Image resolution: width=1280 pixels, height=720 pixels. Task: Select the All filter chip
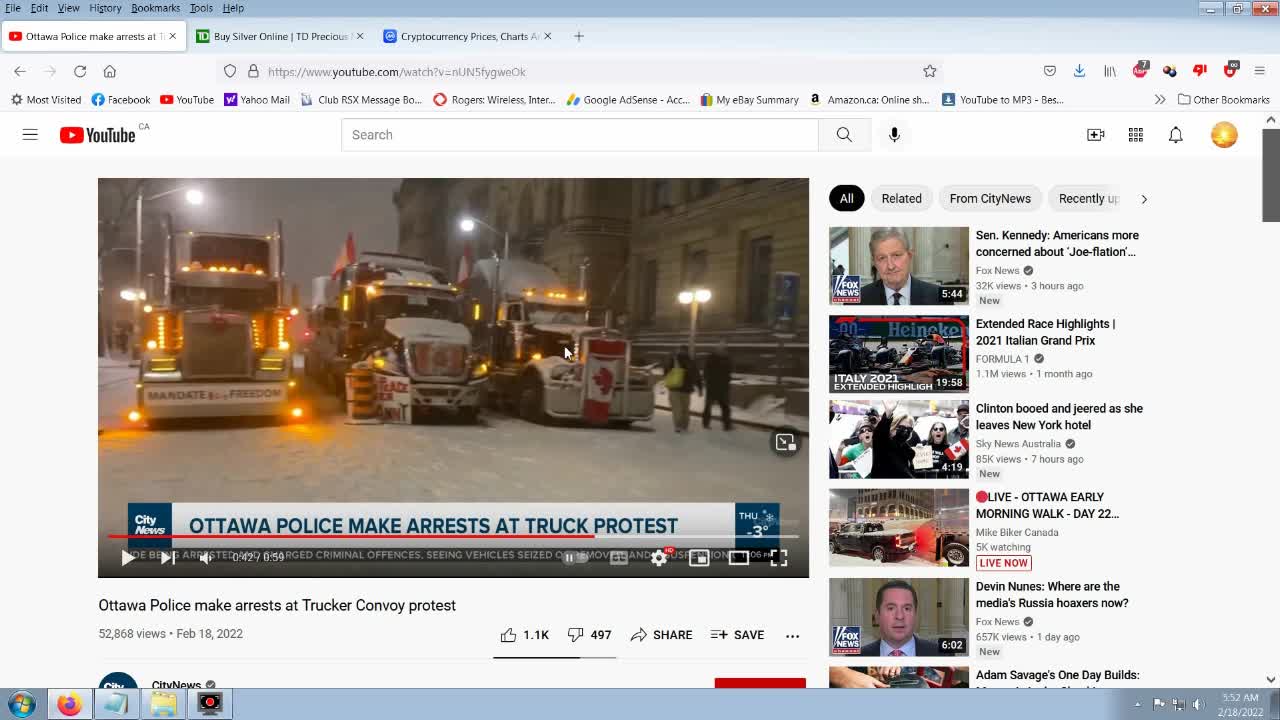846,198
